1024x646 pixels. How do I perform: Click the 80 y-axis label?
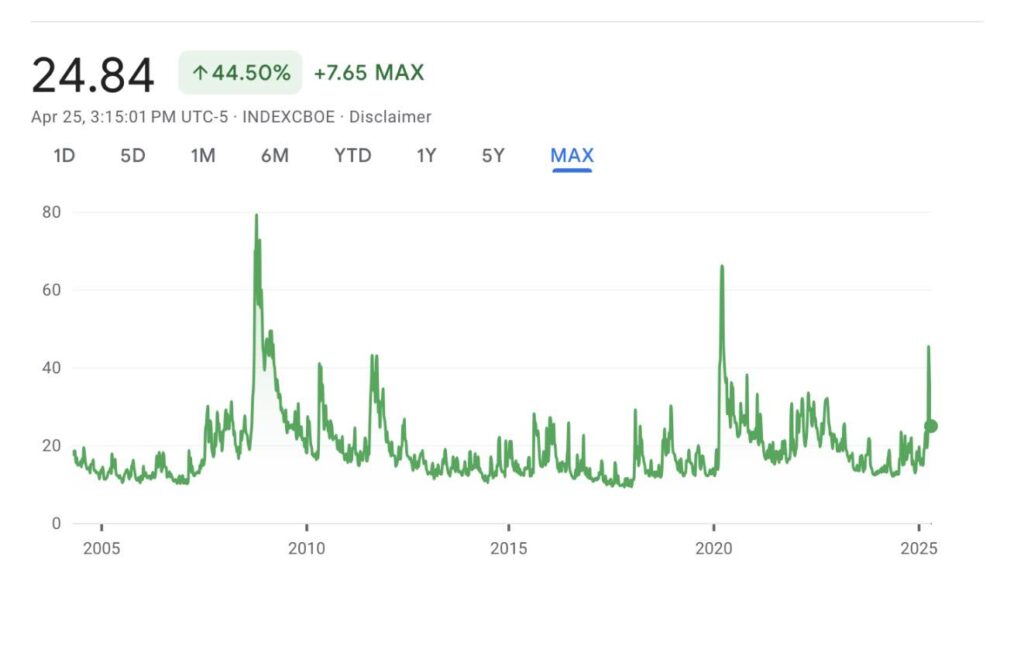click(52, 212)
